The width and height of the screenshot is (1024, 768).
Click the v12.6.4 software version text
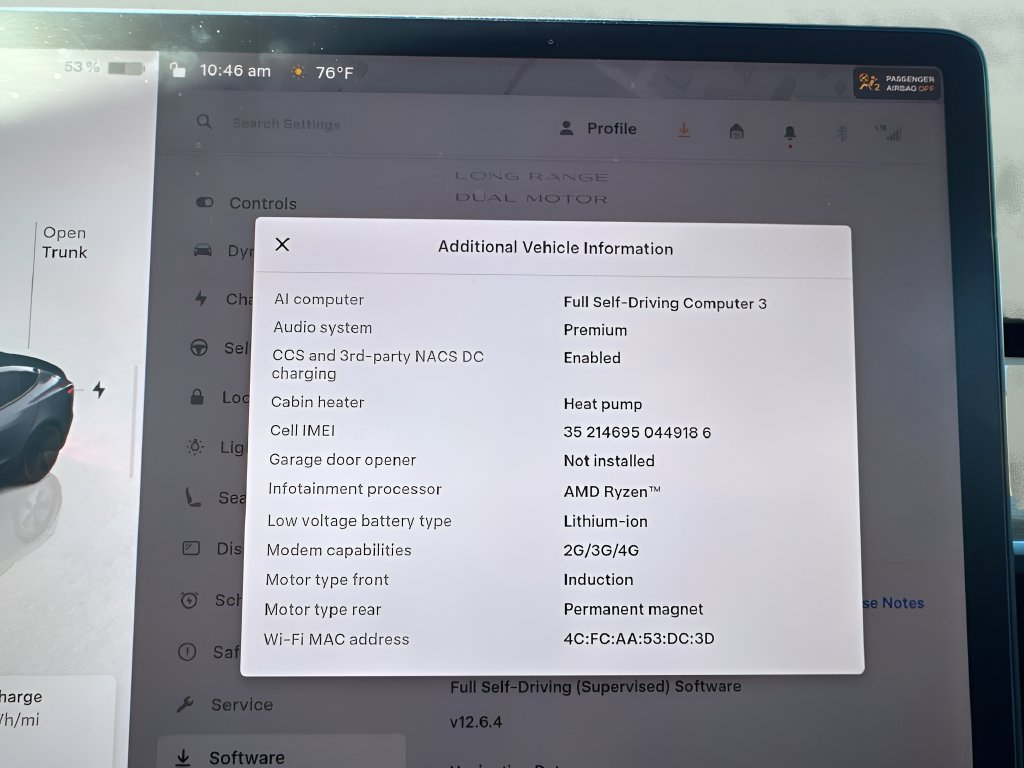click(x=476, y=722)
